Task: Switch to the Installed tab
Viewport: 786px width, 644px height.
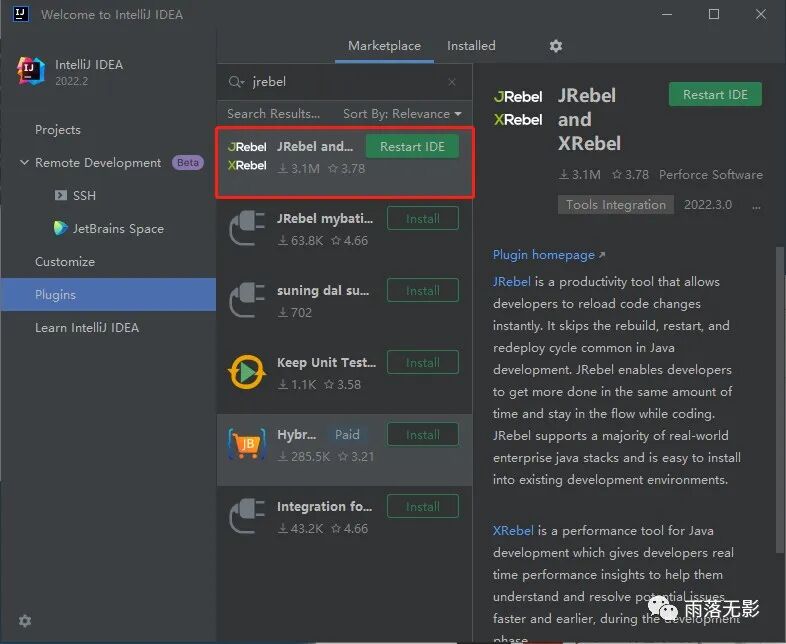Action: point(471,46)
